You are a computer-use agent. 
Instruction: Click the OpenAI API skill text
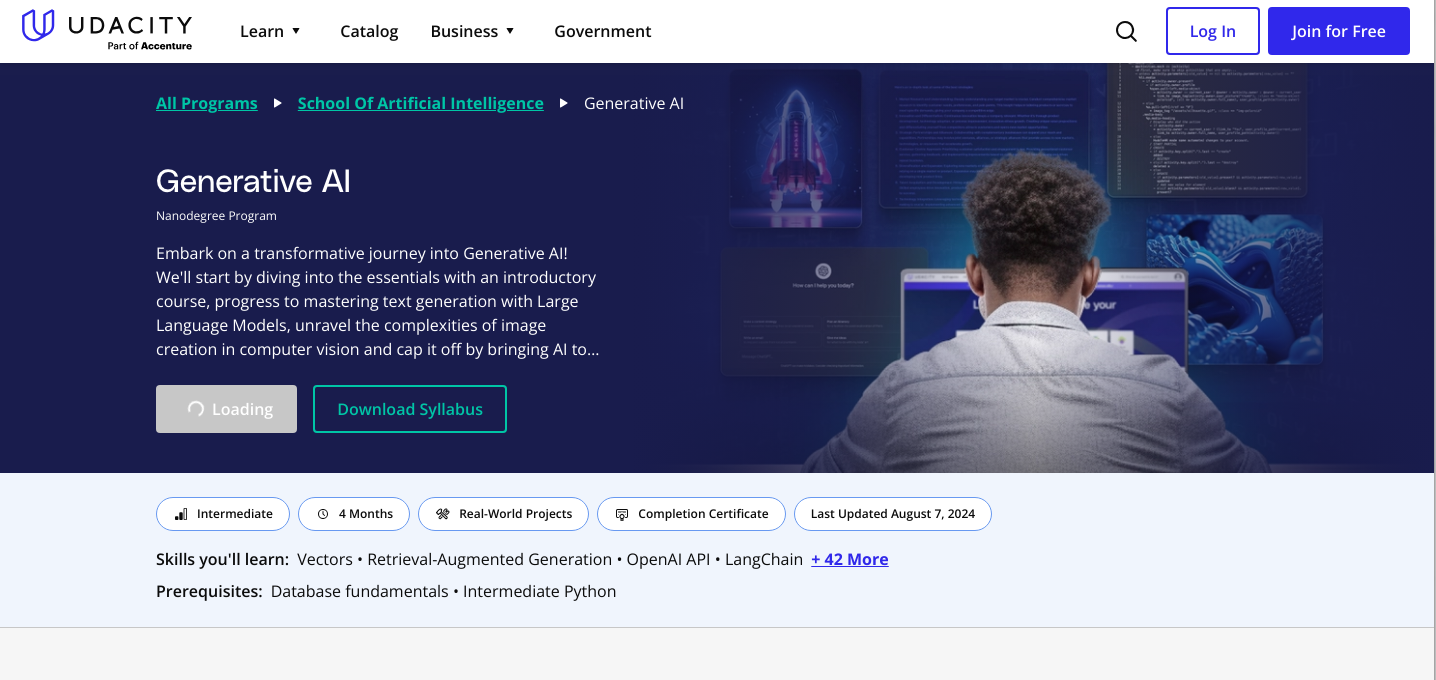(x=668, y=559)
